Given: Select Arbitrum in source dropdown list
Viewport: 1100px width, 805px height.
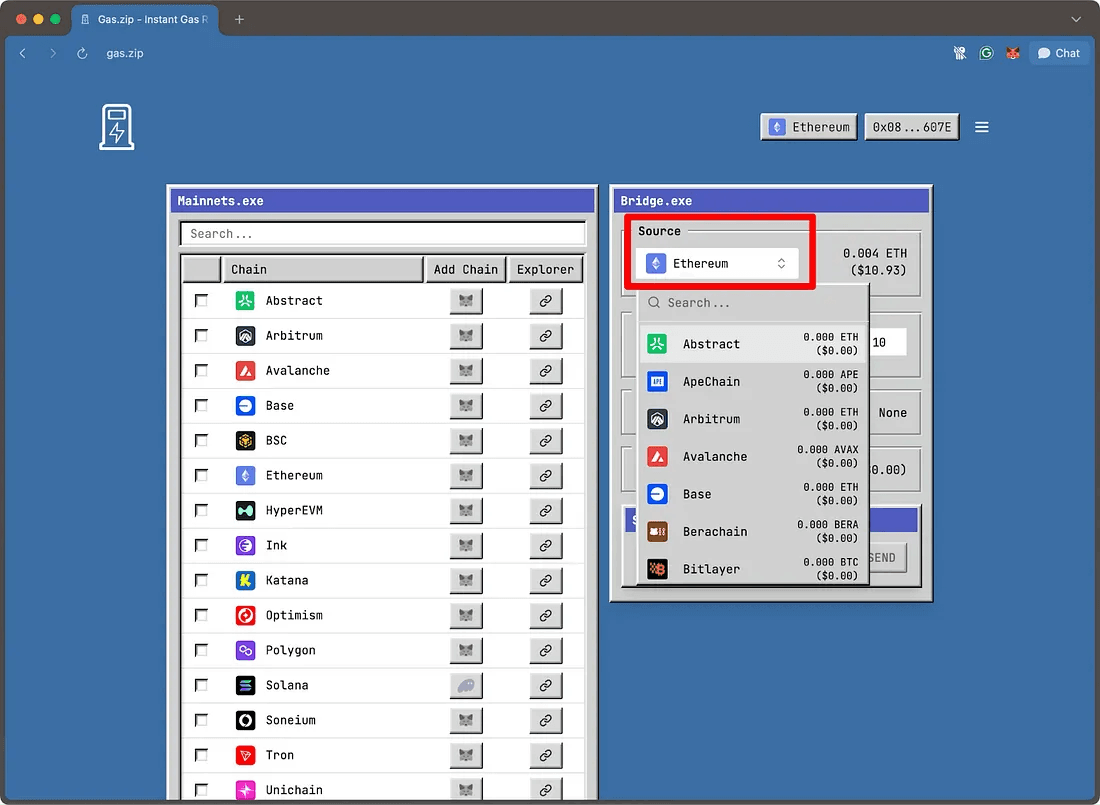Looking at the screenshot, I should [x=754, y=419].
